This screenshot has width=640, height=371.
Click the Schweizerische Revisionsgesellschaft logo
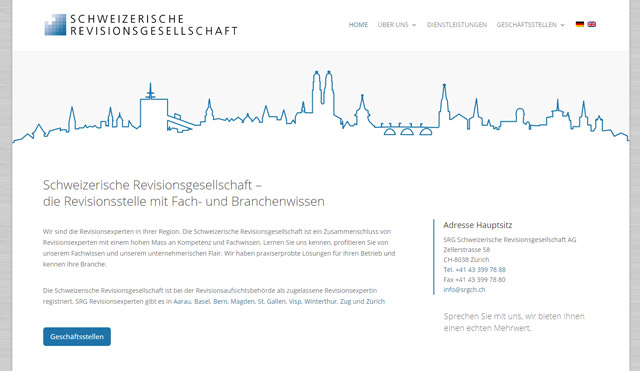[x=141, y=25]
